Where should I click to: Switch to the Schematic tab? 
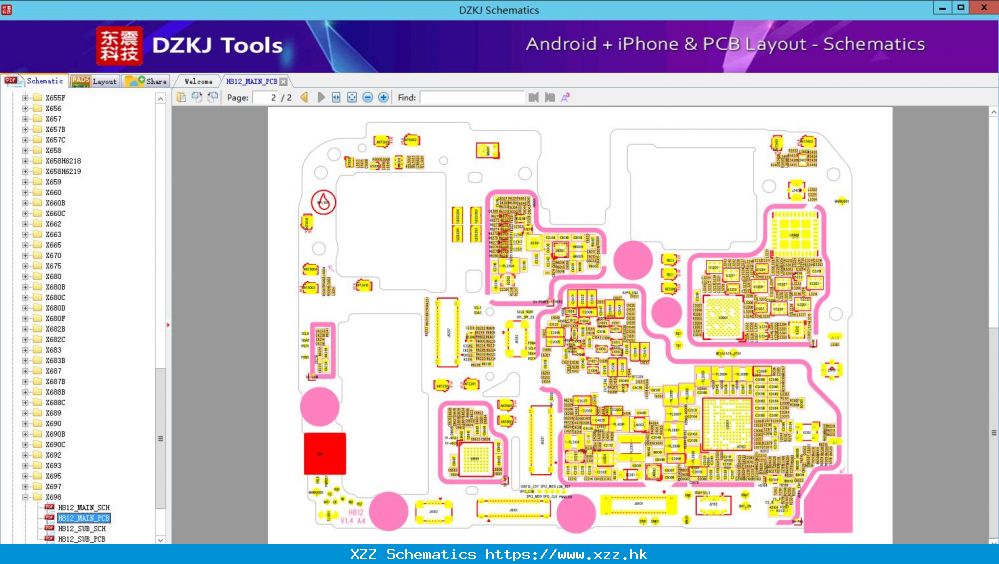click(x=34, y=81)
